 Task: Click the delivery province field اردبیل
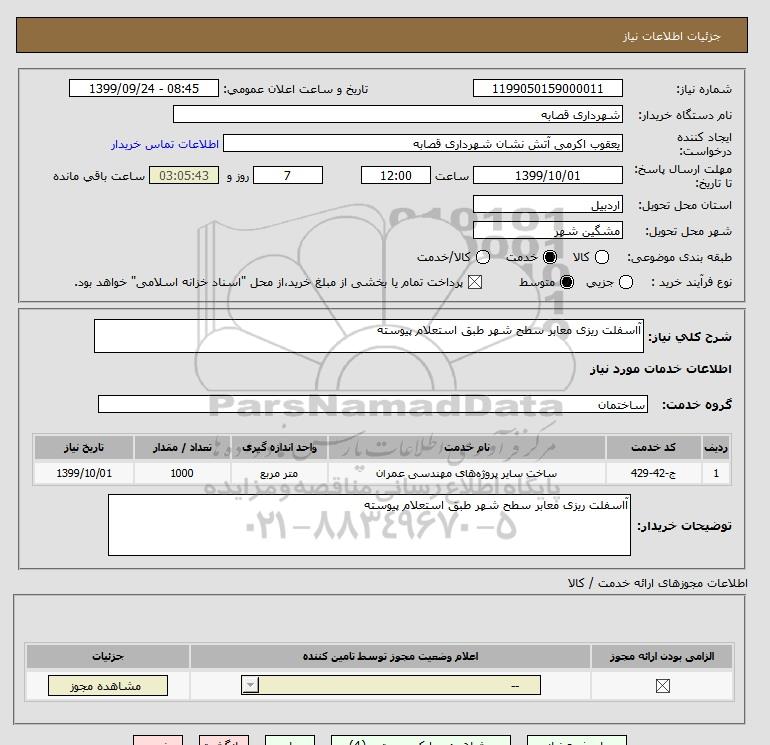pos(548,205)
